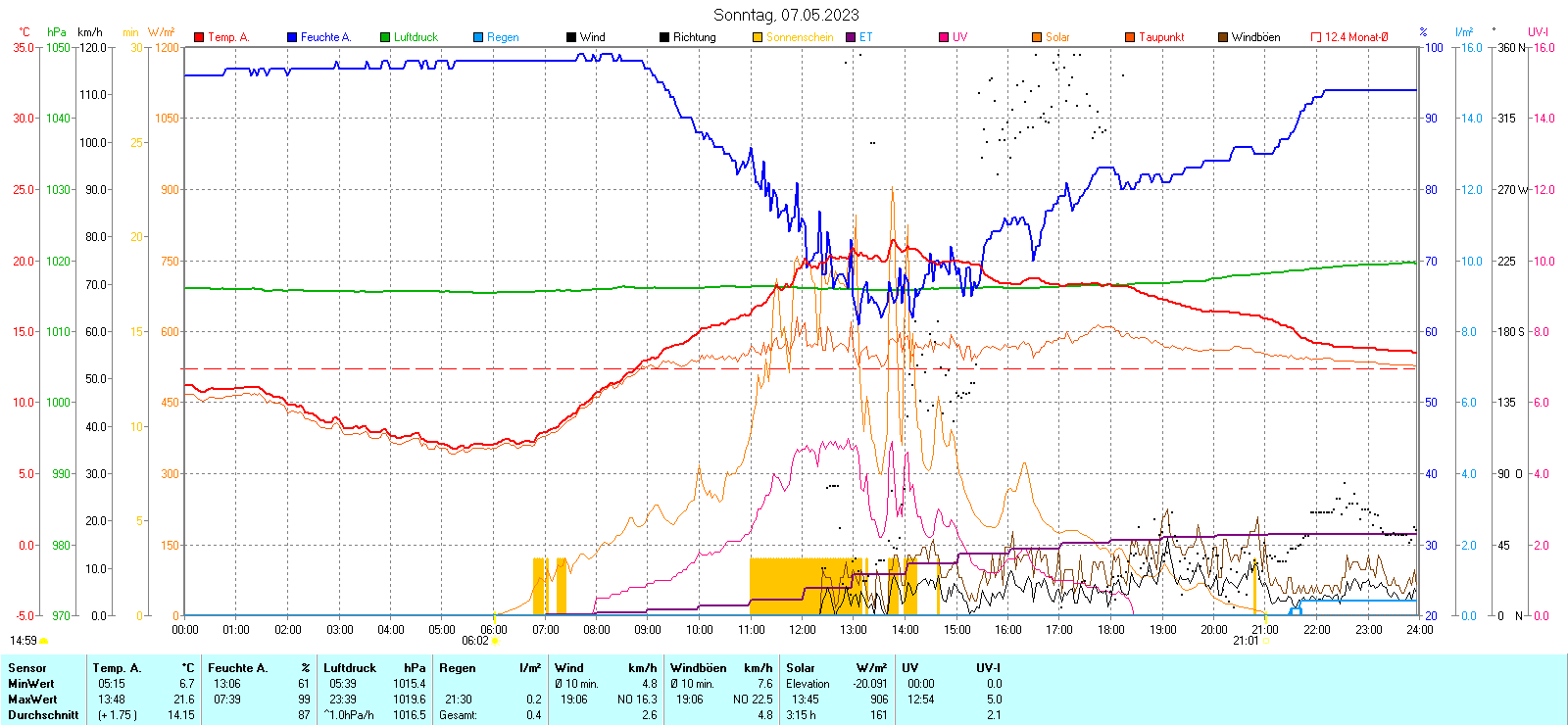Click the red Temp. A. legend swatch
This screenshot has width=1568, height=725.
click(x=199, y=37)
